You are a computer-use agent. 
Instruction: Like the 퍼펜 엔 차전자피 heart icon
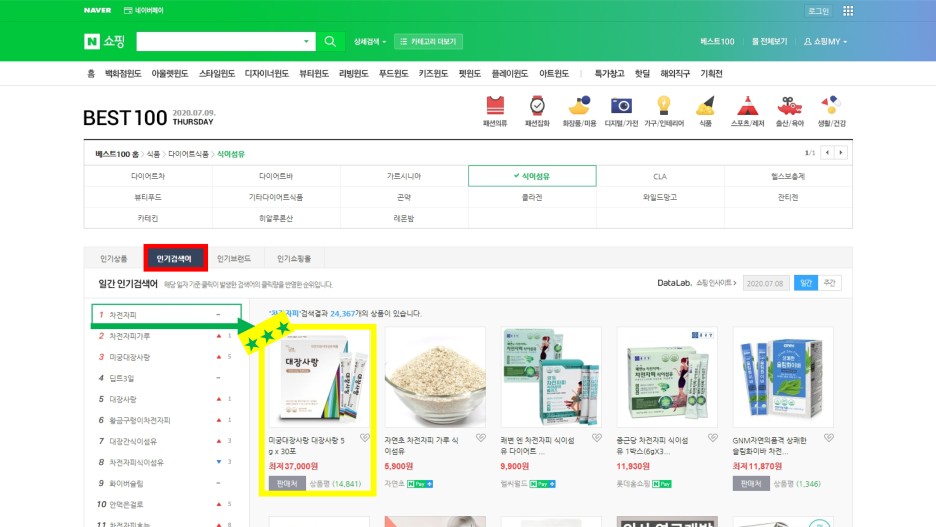[x=596, y=438]
